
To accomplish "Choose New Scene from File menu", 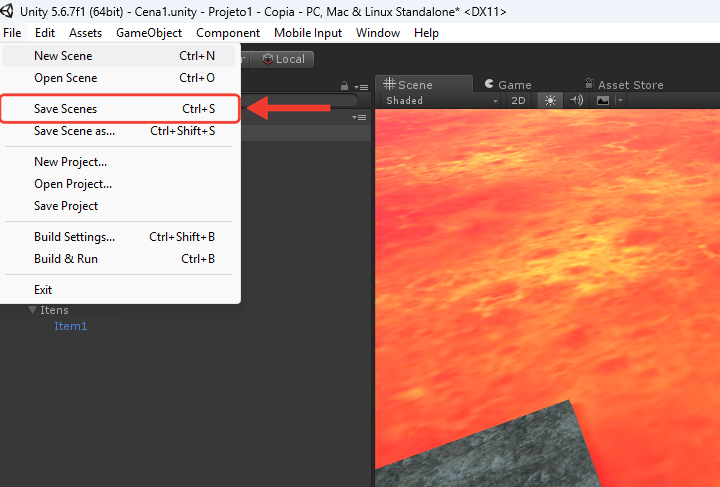I will point(118,56).
